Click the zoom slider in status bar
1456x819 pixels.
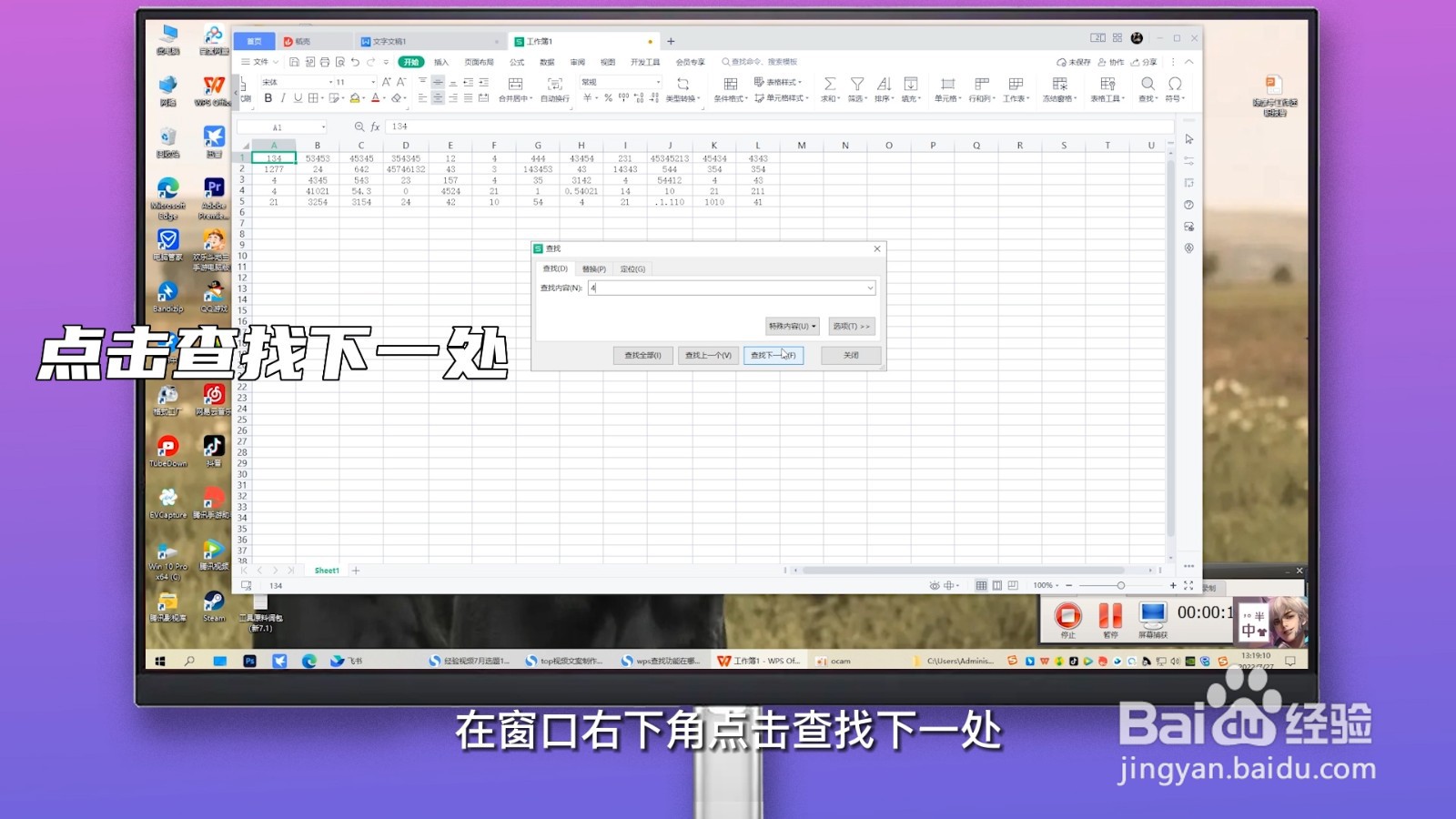(1121, 585)
